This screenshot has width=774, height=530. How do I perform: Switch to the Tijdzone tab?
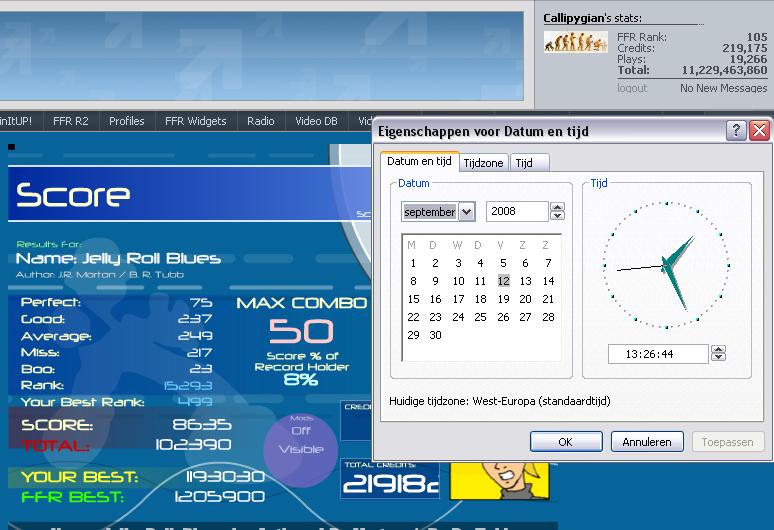point(483,163)
